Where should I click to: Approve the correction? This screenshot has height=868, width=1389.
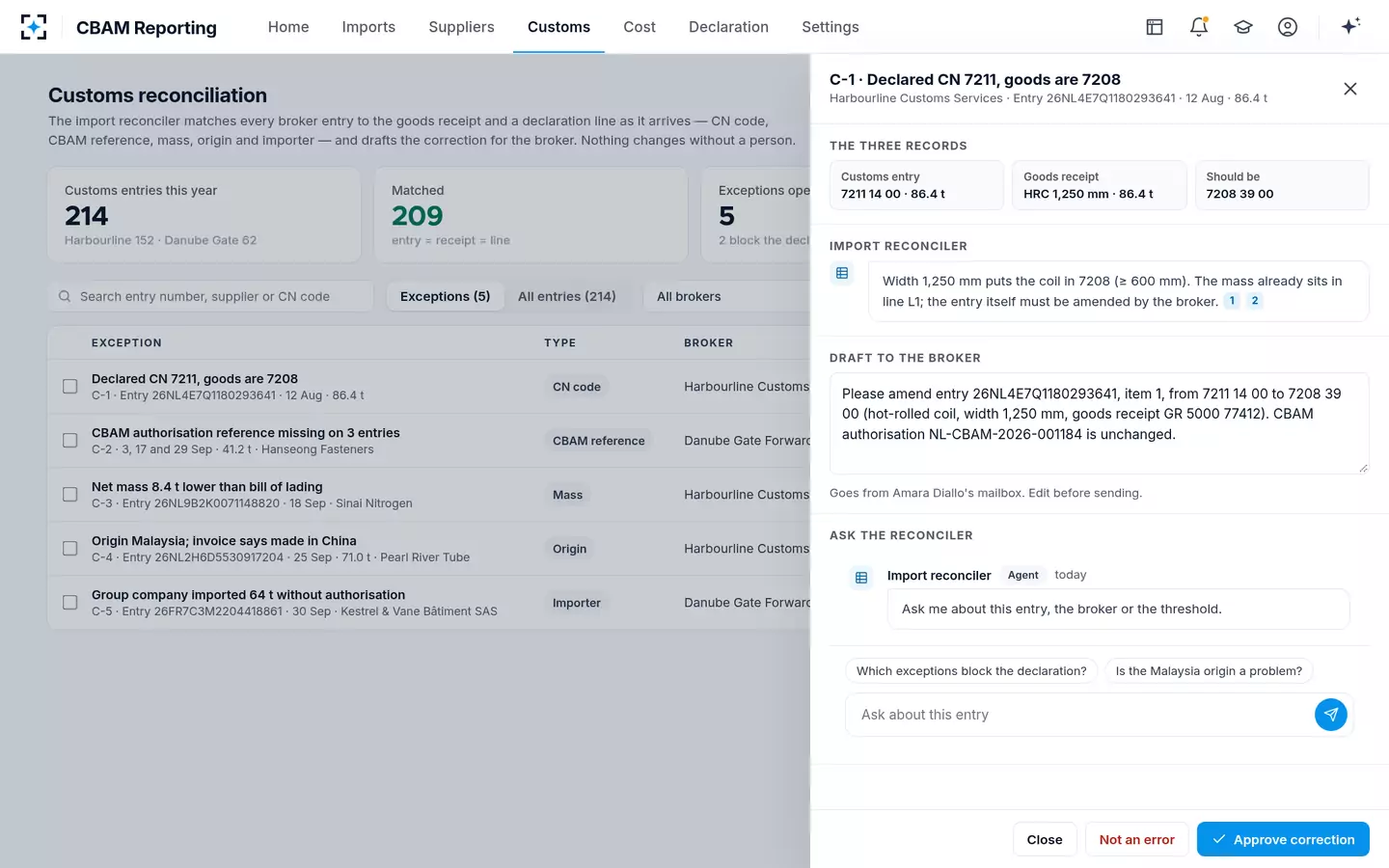coord(1283,839)
